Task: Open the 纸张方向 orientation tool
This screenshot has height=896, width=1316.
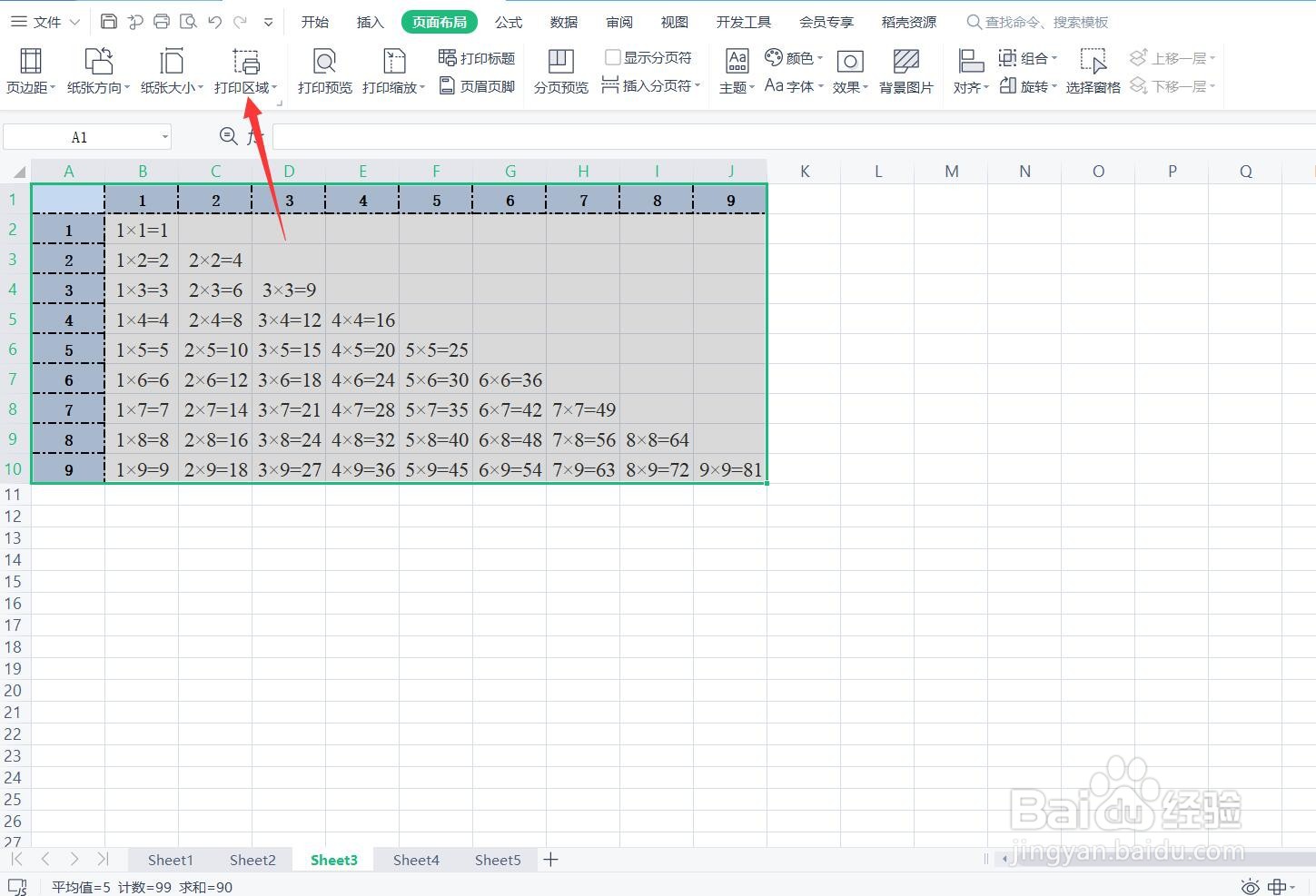Action: point(98,72)
